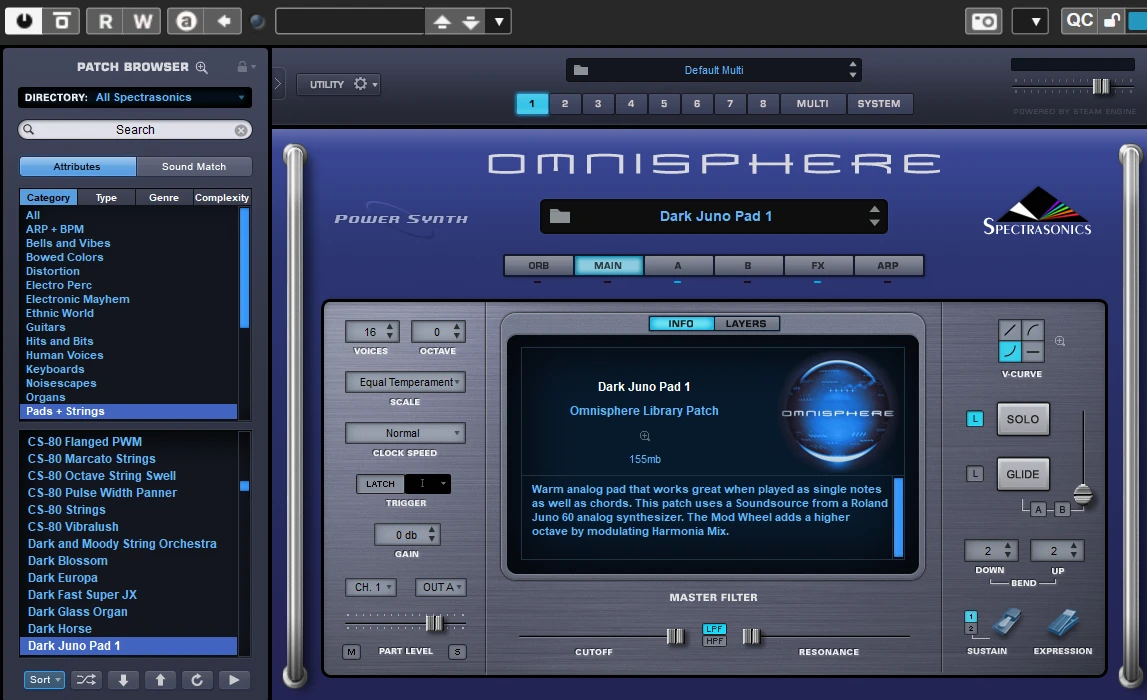Open the LAYERS tab
Viewport: 1147px width, 700px height.
pyautogui.click(x=746, y=323)
